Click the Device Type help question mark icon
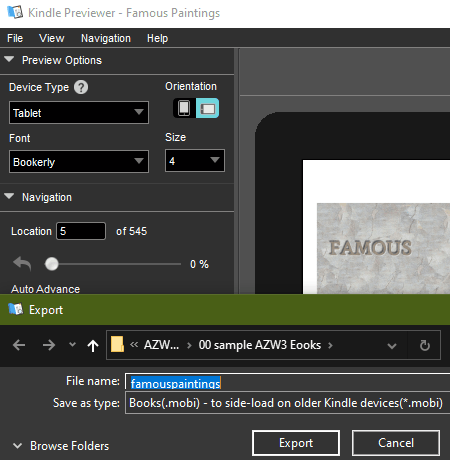Image resolution: width=450 pixels, height=460 pixels. tap(81, 87)
